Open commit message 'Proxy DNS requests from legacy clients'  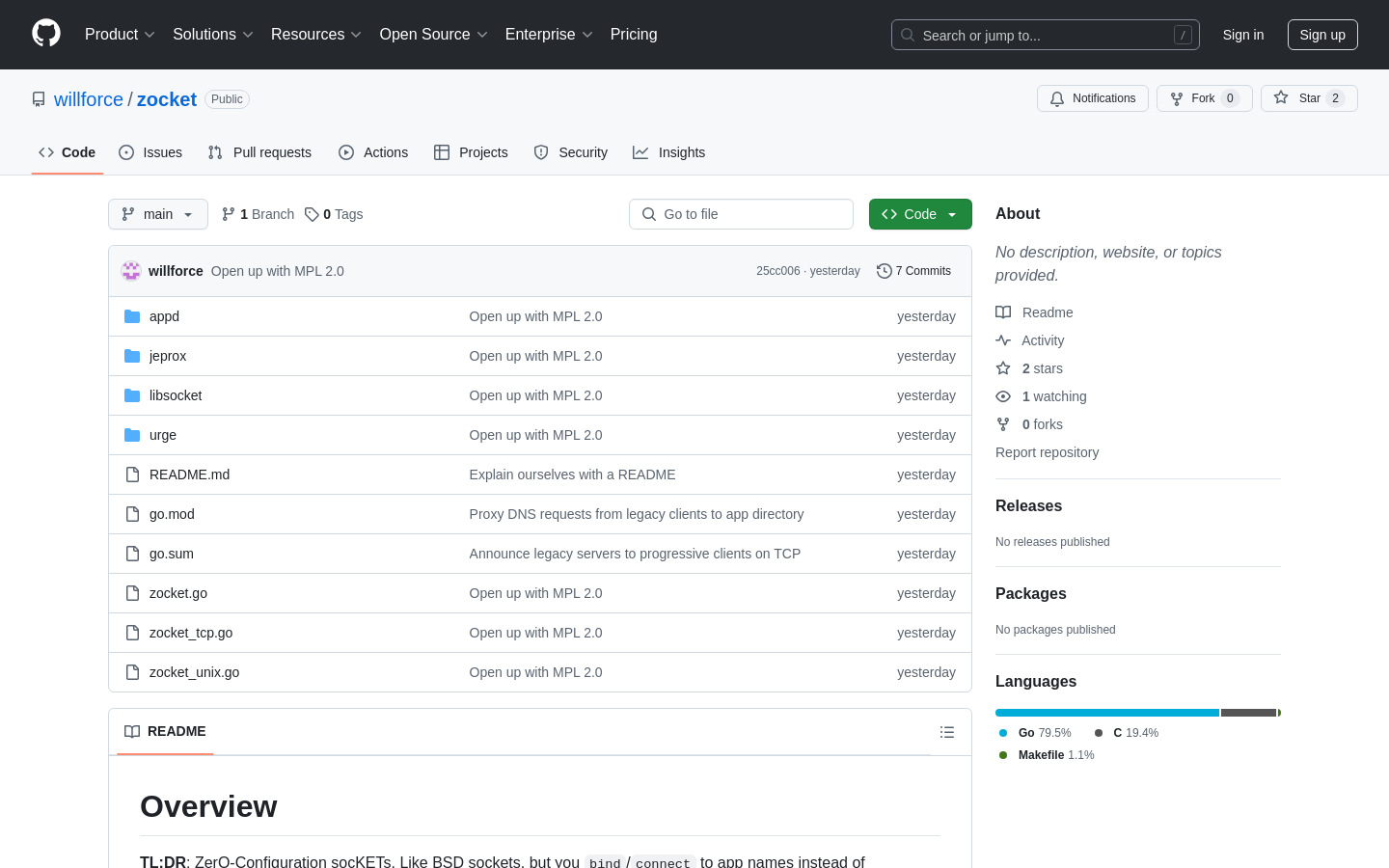(637, 514)
